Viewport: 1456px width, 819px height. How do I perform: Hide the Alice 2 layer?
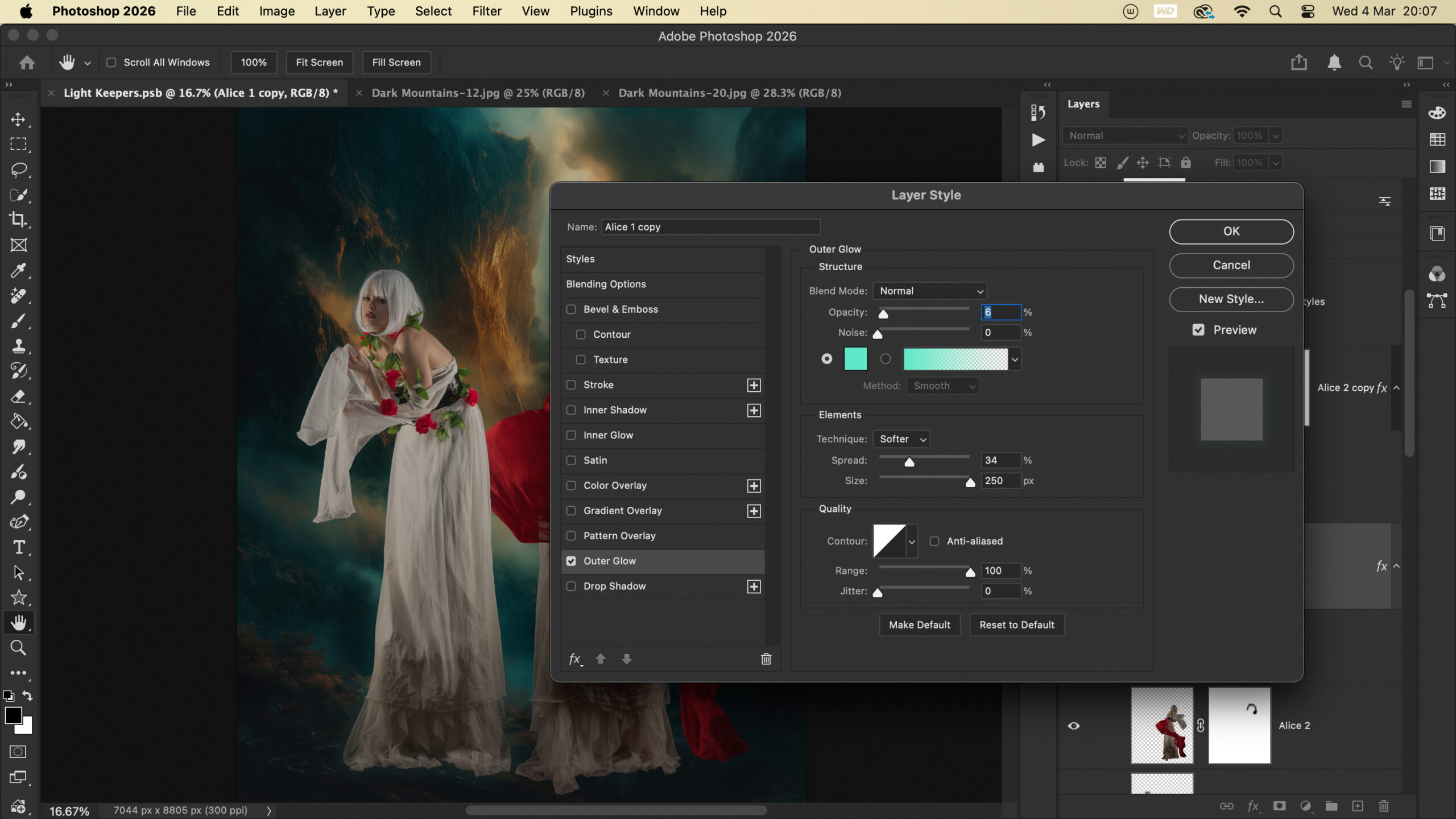[1073, 726]
